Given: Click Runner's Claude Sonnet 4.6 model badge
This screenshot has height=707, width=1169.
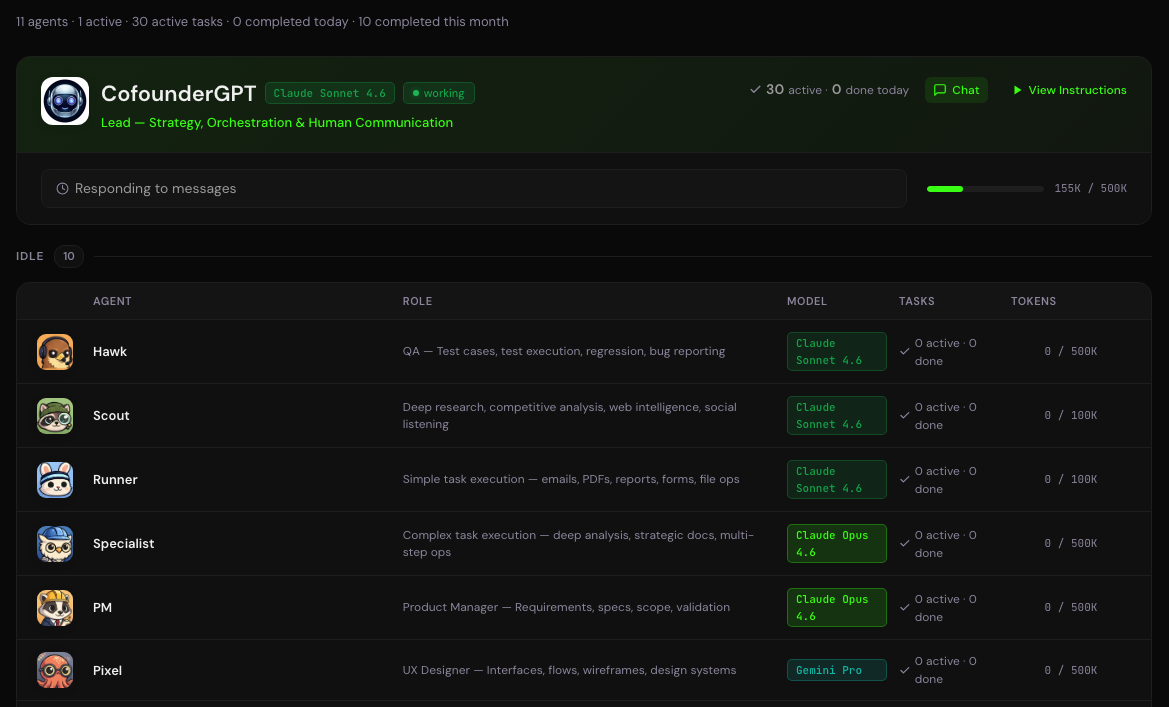Looking at the screenshot, I should coord(836,480).
